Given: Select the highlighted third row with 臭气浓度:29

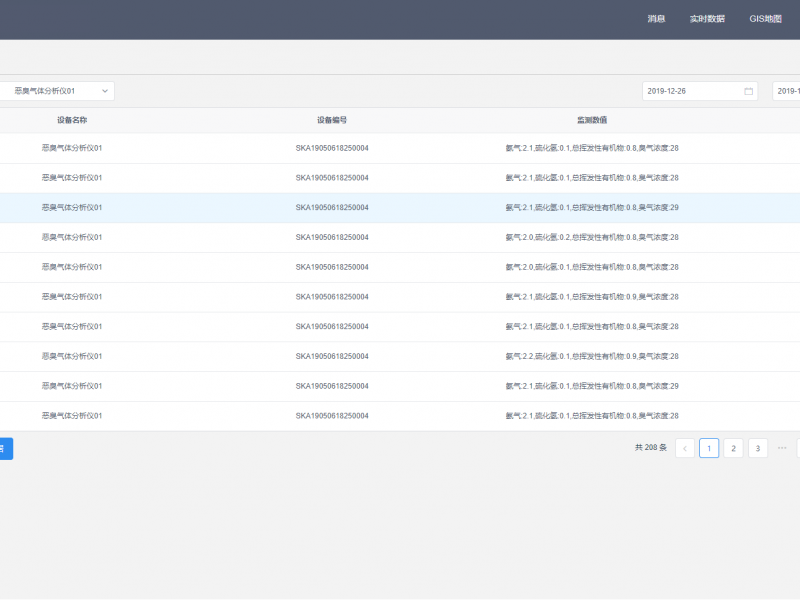Looking at the screenshot, I should [592, 208].
